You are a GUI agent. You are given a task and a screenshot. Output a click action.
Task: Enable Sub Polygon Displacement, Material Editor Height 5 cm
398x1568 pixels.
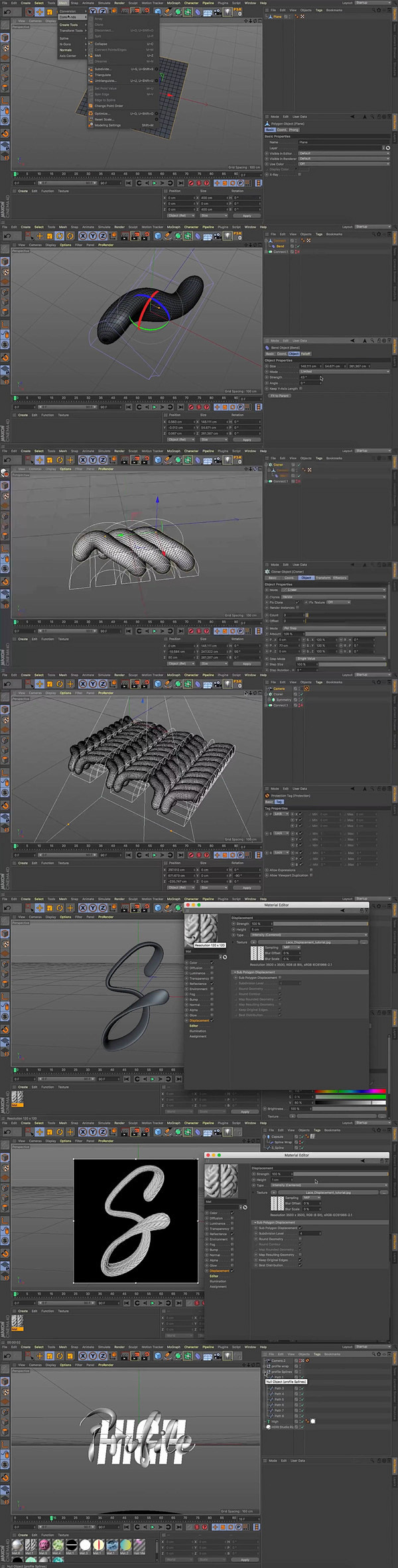pyautogui.click(x=281, y=978)
